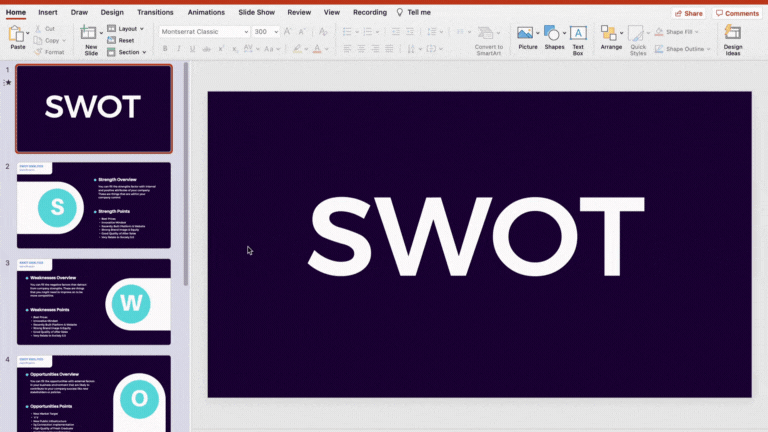Click the Paste clipboard icon

tap(16, 34)
